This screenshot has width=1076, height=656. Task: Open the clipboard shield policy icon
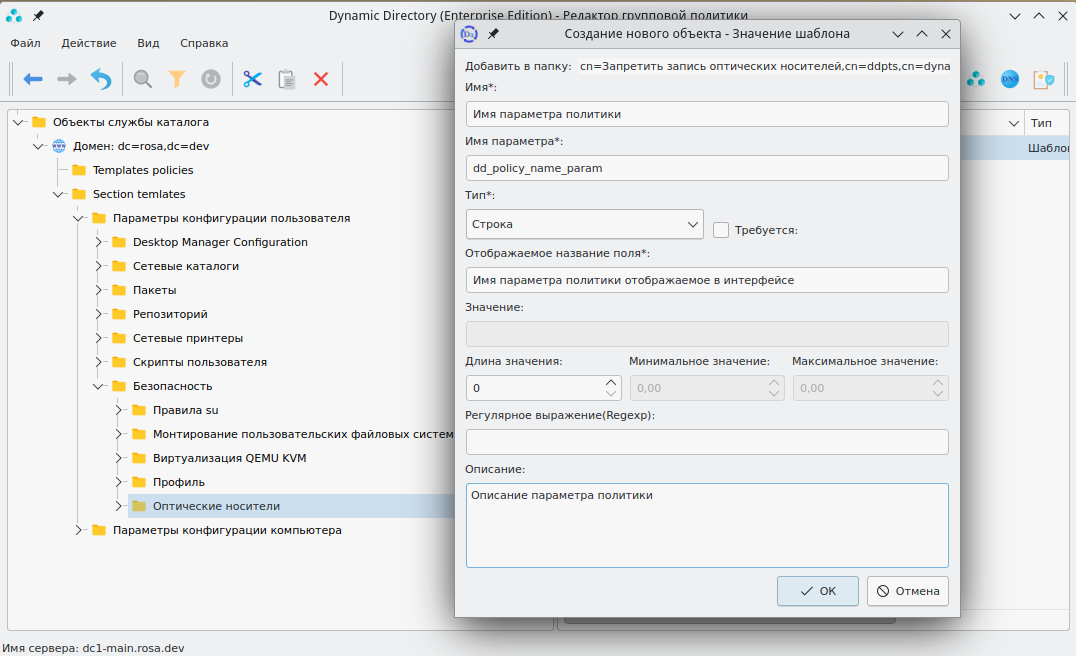coord(1044,79)
